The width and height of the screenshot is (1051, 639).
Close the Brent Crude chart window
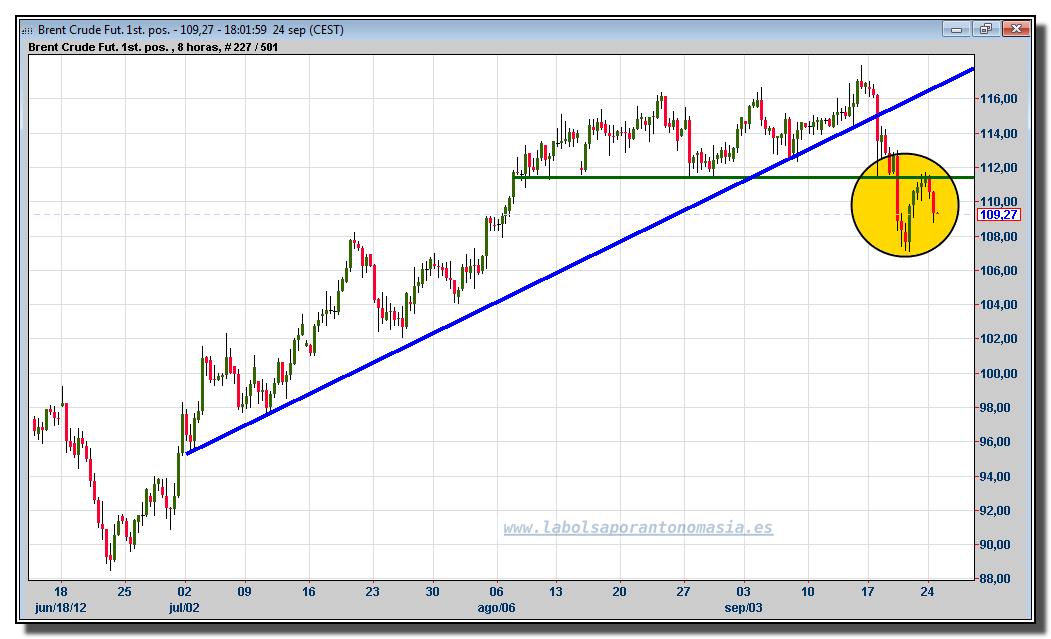point(1016,29)
